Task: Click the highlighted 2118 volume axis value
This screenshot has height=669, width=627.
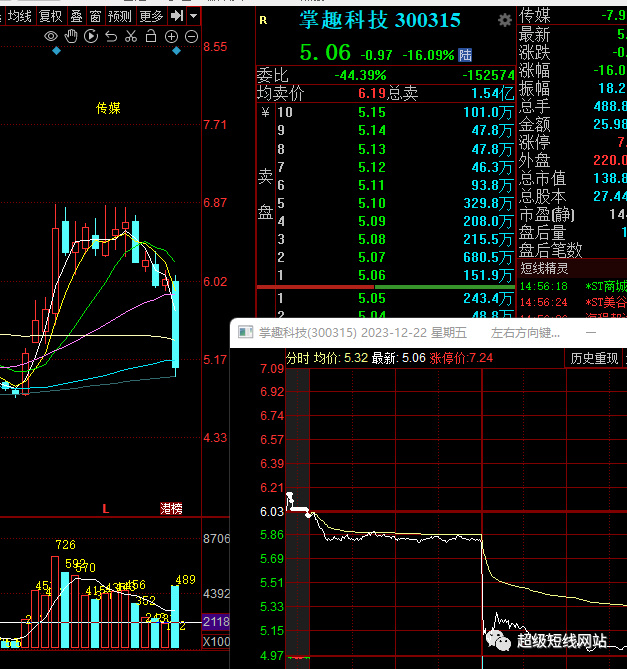Action: (x=216, y=622)
